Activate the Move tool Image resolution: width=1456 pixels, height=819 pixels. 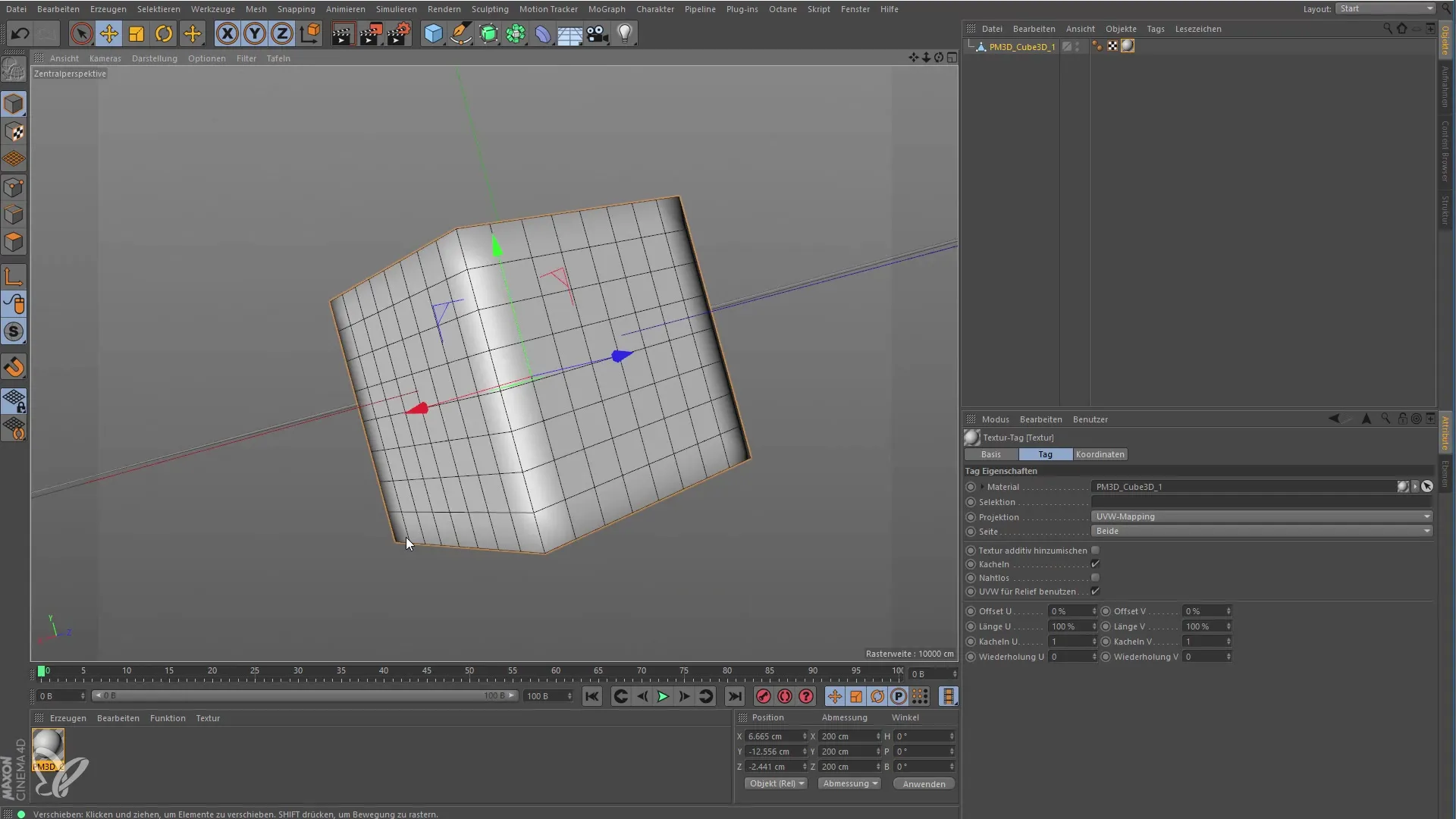coord(109,33)
